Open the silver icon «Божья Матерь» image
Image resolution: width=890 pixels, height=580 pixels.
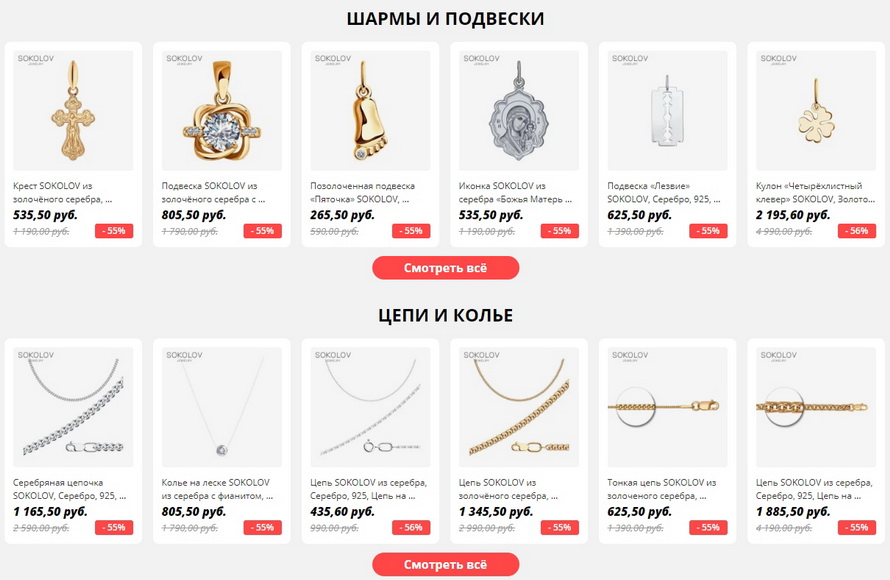(x=519, y=111)
